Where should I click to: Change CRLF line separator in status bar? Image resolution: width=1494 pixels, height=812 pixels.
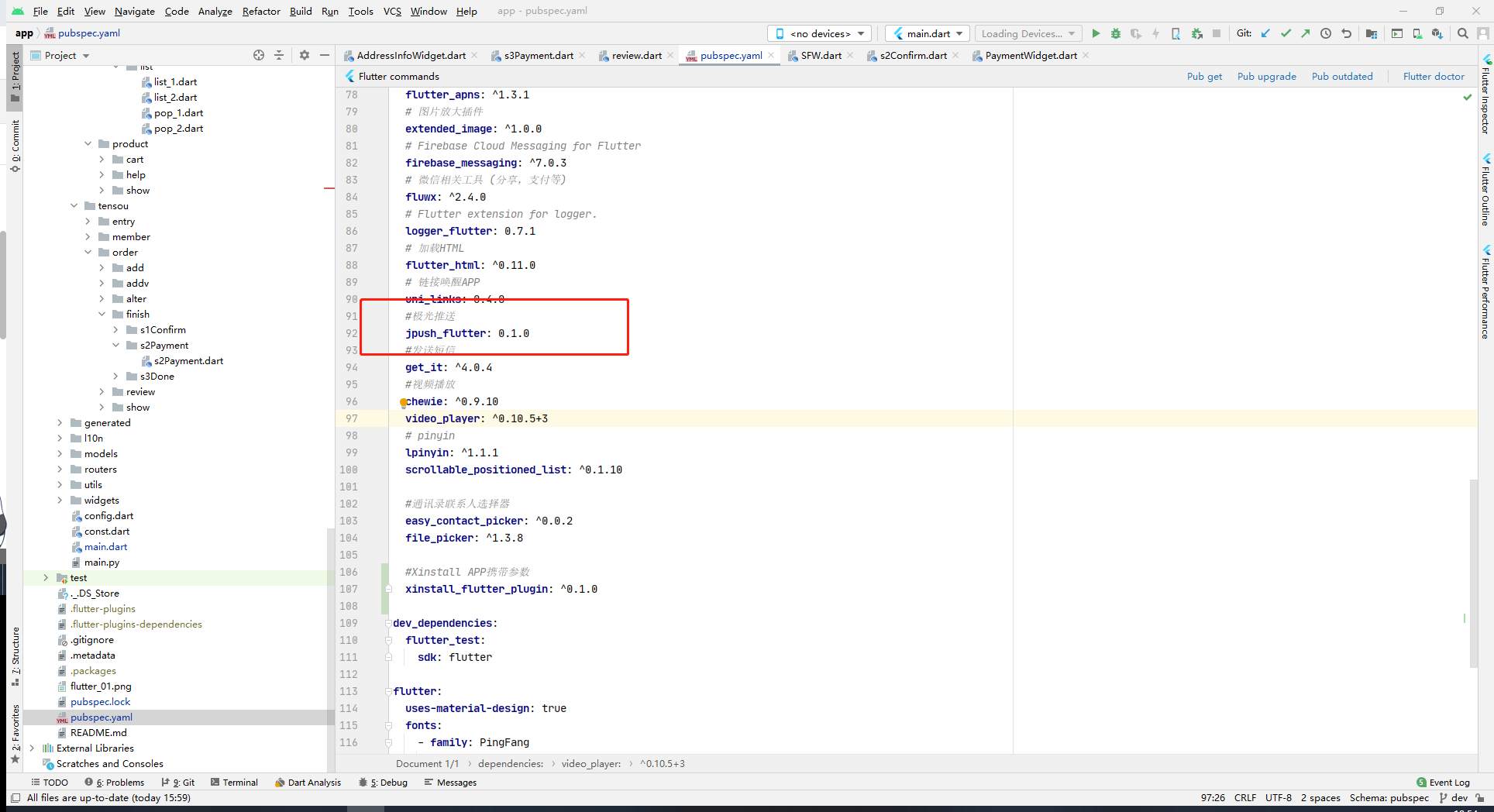pos(1245,798)
